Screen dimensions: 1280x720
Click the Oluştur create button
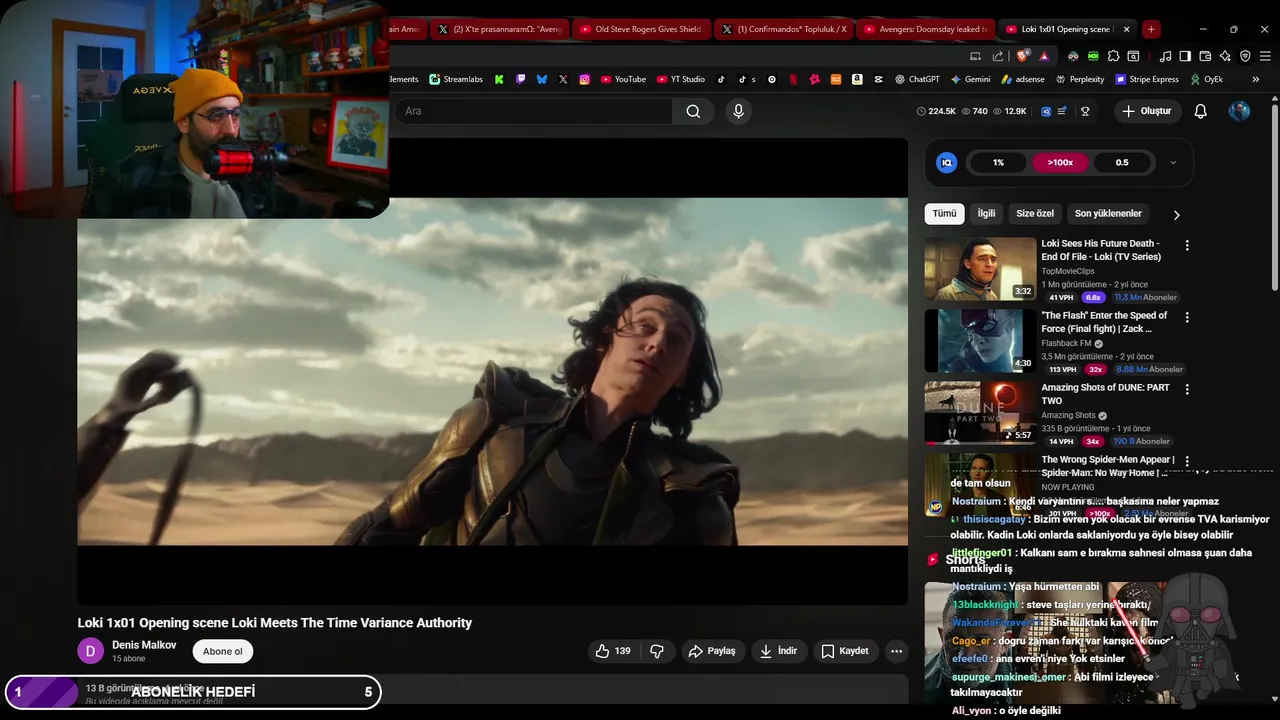click(x=1146, y=111)
